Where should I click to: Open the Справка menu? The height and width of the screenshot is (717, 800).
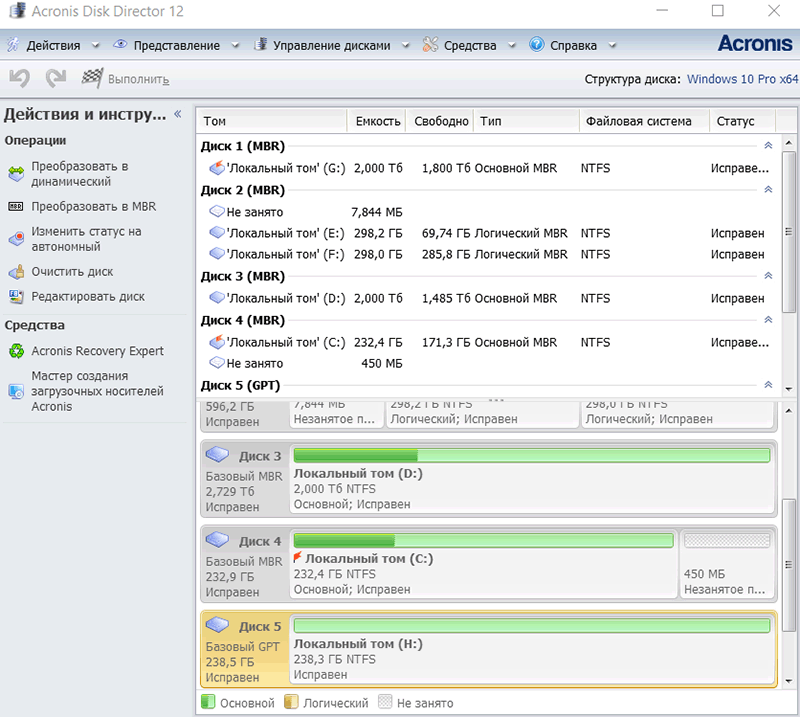coord(573,45)
